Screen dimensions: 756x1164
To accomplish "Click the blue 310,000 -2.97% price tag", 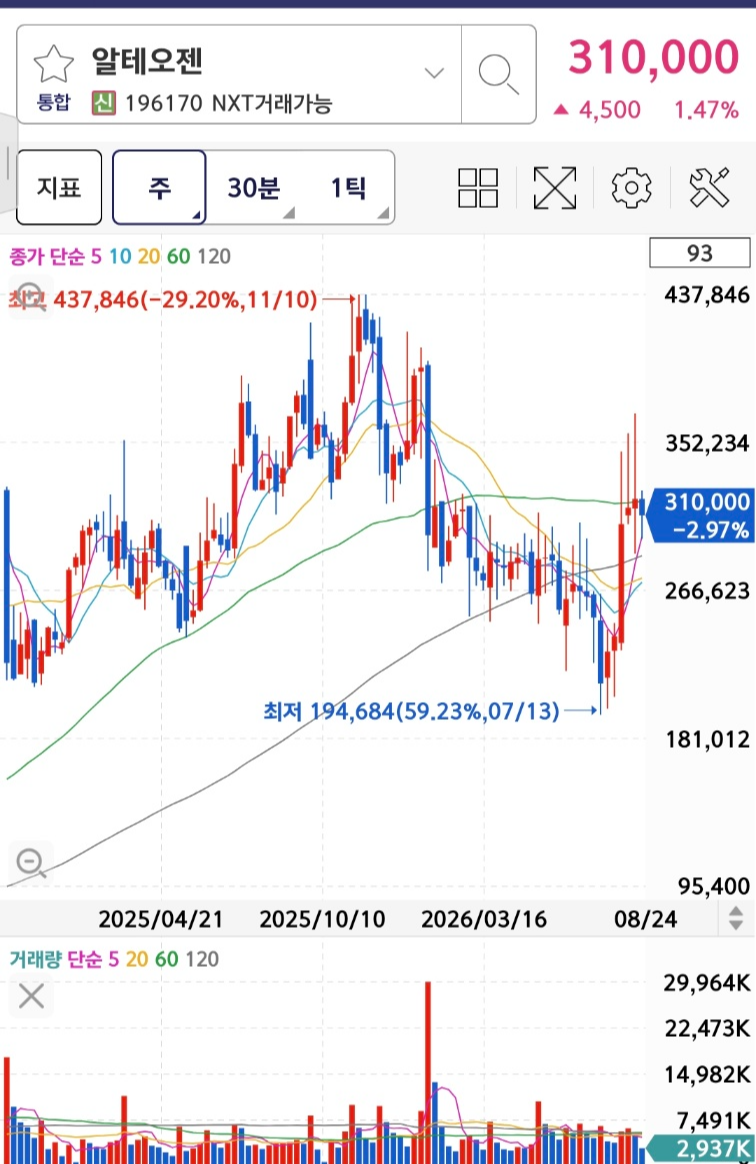I will [x=700, y=515].
